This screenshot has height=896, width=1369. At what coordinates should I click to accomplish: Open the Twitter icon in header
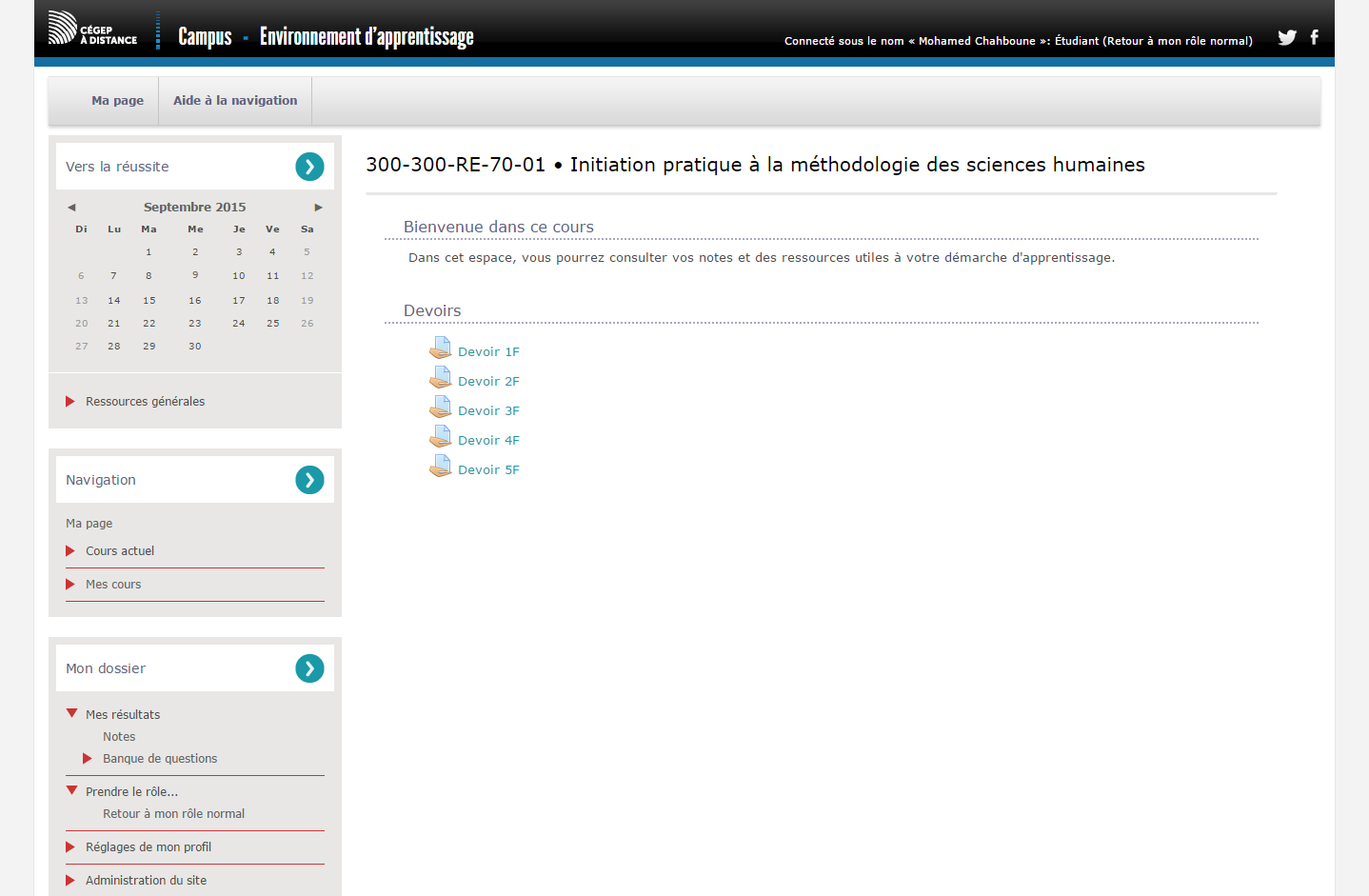1286,37
